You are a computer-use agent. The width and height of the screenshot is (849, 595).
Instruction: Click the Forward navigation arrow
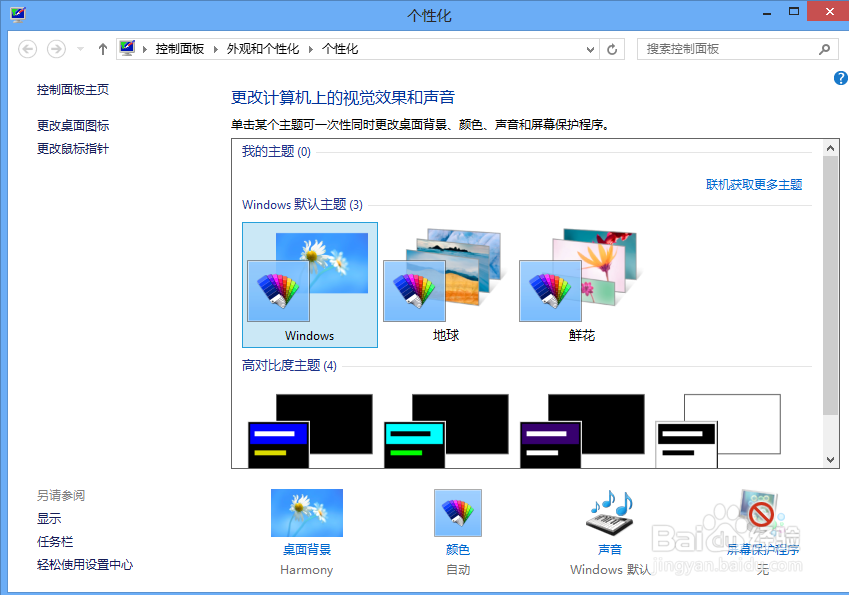pos(56,49)
